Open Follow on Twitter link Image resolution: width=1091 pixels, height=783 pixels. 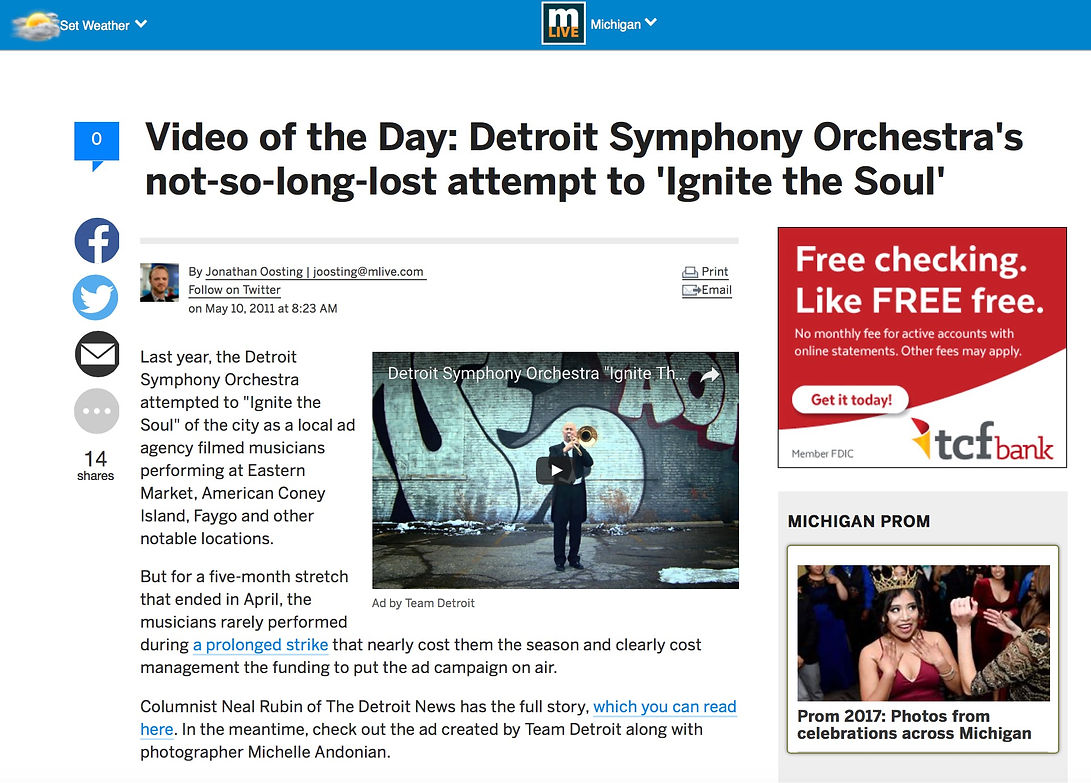click(x=234, y=290)
